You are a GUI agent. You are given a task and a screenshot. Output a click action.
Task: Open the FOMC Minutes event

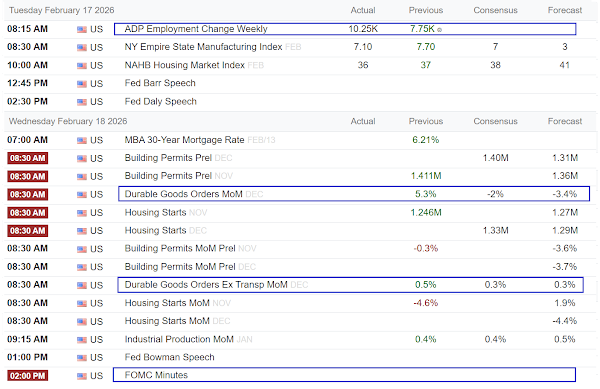point(156,375)
